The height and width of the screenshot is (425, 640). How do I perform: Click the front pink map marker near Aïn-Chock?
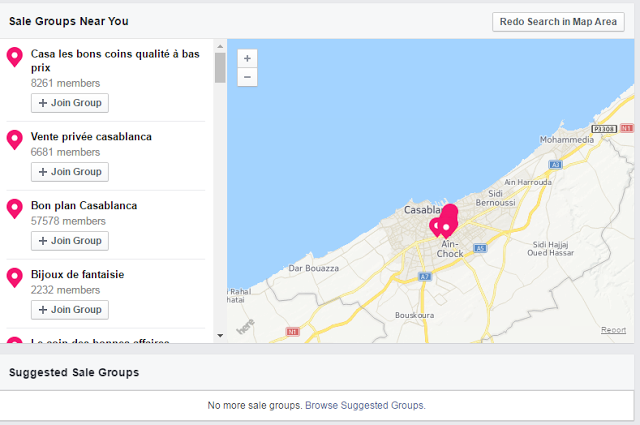click(446, 228)
